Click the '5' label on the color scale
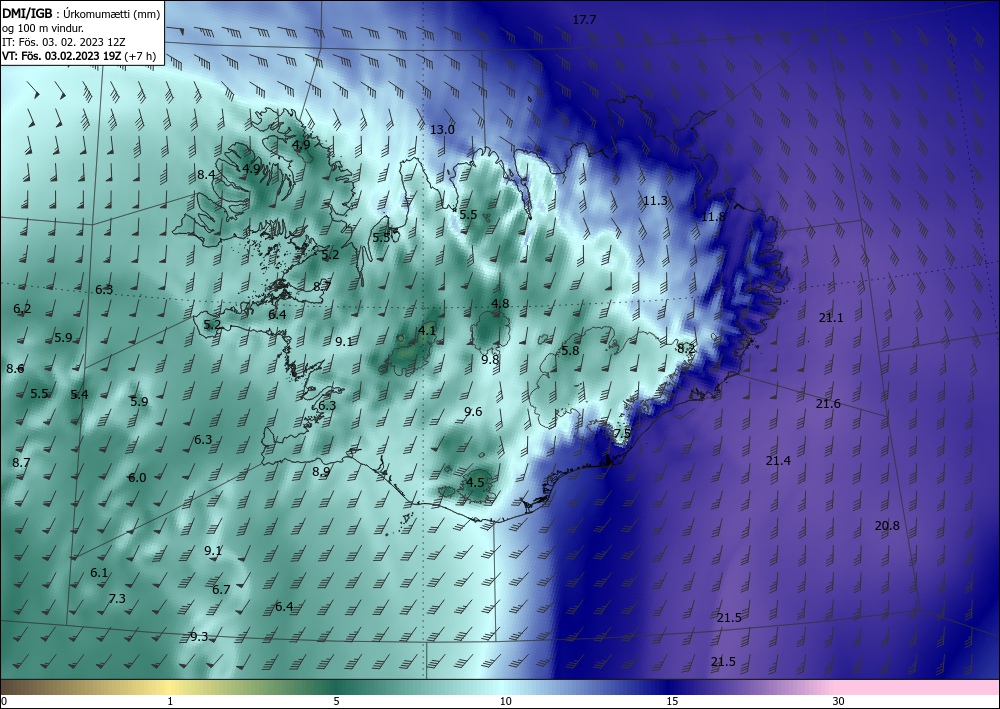Image resolution: width=1000 pixels, height=709 pixels. (336, 702)
